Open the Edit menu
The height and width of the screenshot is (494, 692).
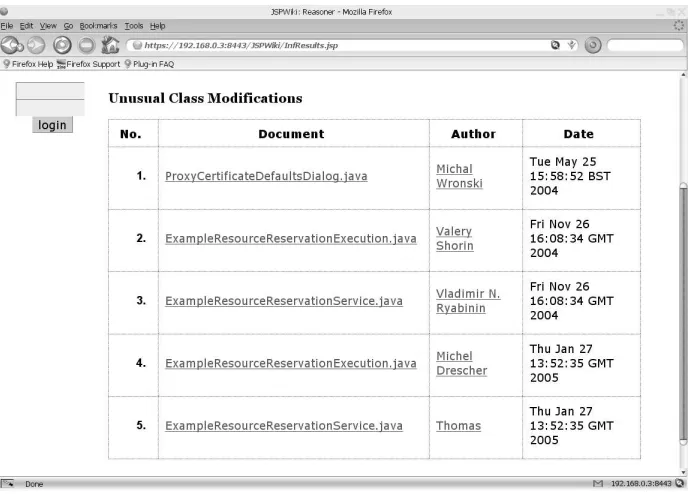pos(26,26)
